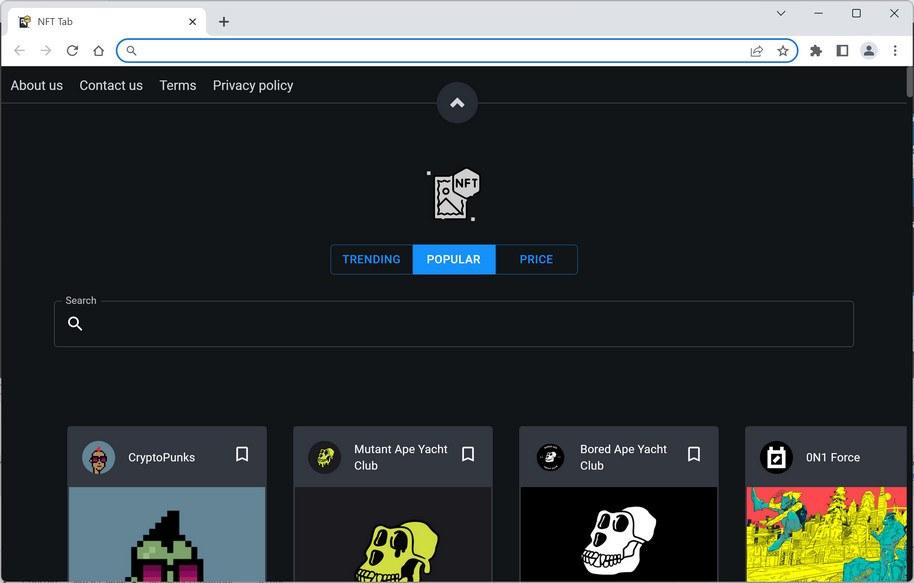Select the POPULAR tab
The height and width of the screenshot is (583, 914).
click(454, 259)
